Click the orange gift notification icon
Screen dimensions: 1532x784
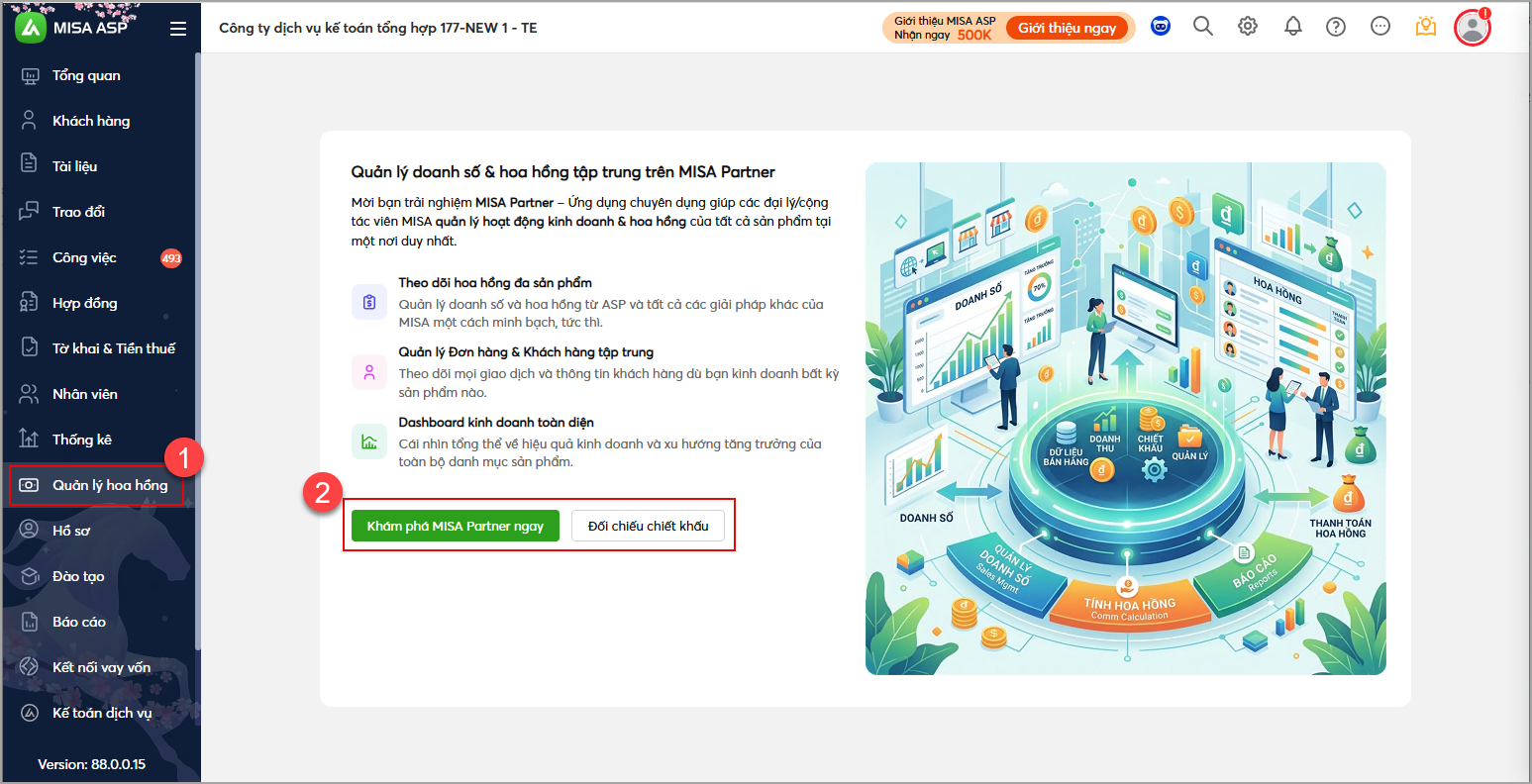(1426, 27)
